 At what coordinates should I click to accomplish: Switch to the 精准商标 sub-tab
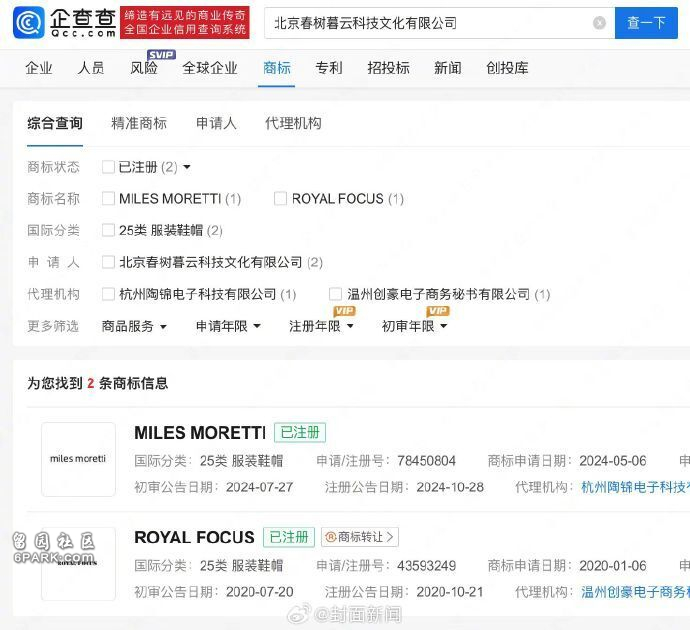[139, 123]
